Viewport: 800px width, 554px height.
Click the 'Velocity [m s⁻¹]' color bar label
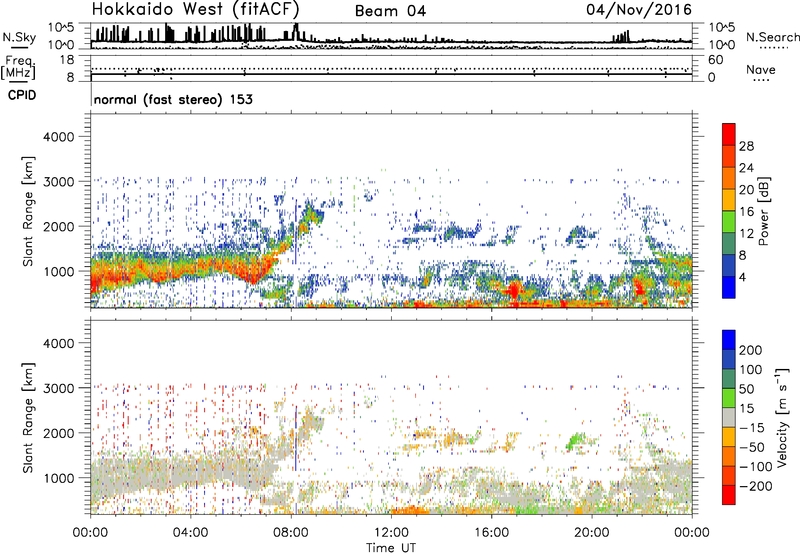[x=782, y=417]
